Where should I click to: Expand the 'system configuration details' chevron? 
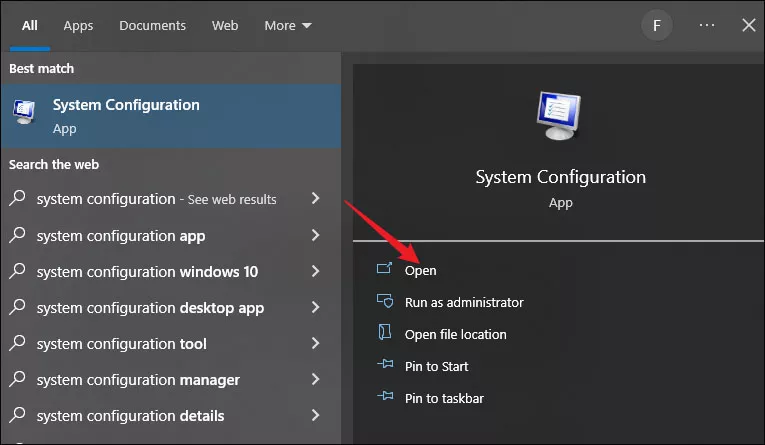[x=316, y=415]
